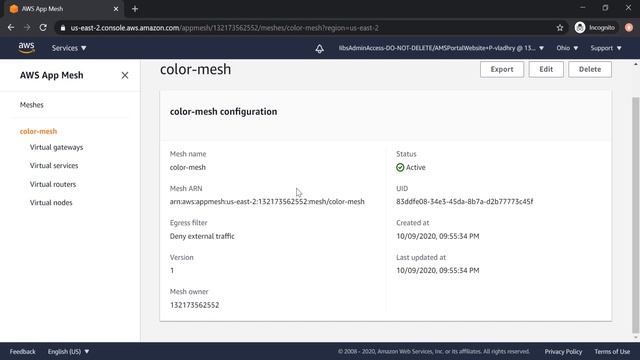
Task: Click the AWS logo home icon
Action: (x=27, y=48)
